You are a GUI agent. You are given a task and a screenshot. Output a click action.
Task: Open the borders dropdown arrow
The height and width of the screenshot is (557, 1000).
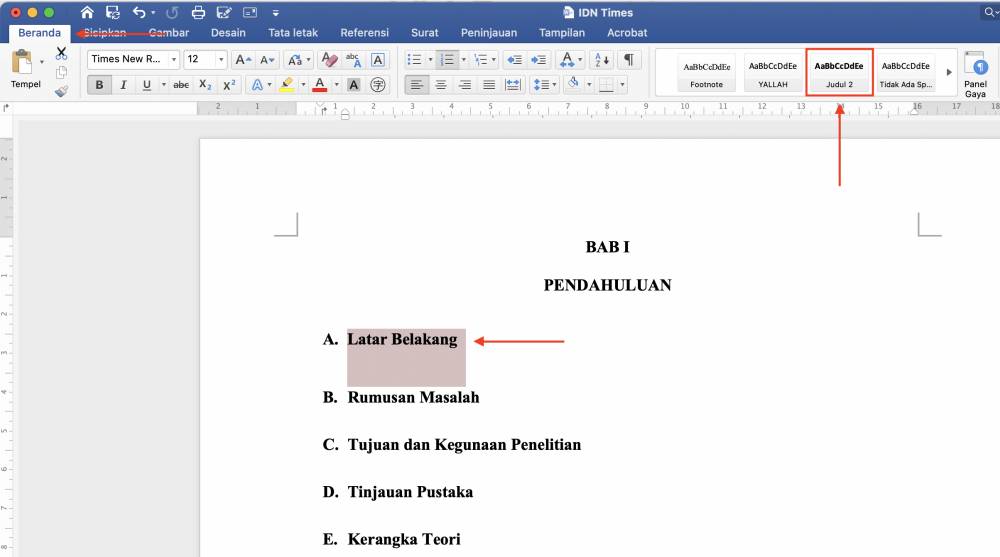point(622,84)
